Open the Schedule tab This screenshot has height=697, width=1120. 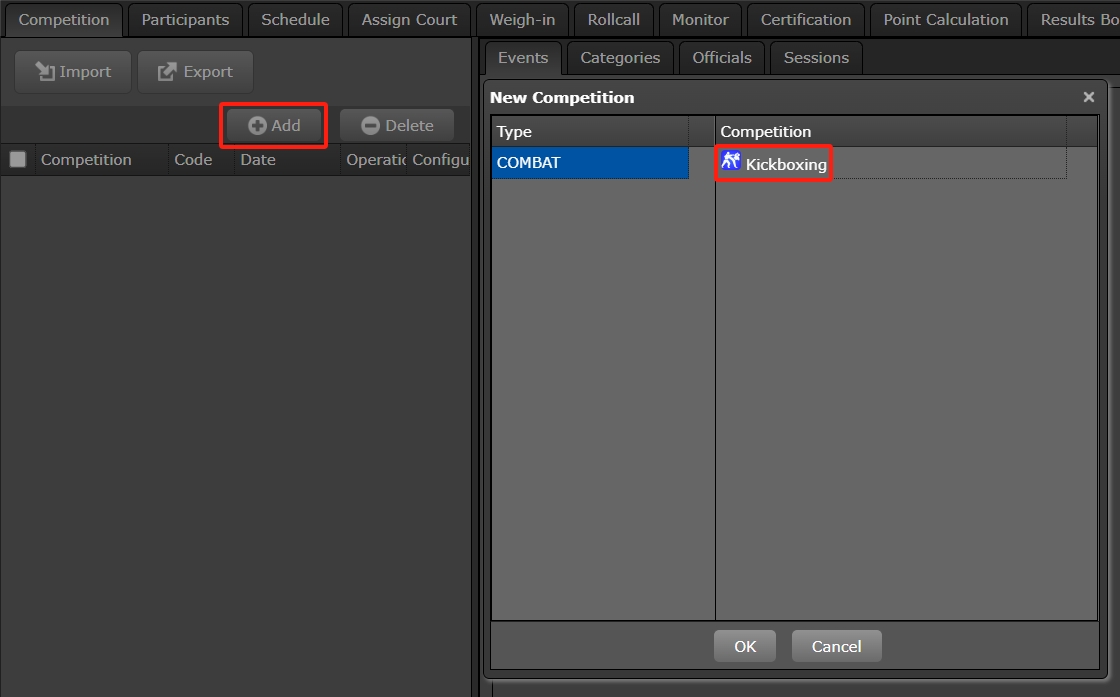pyautogui.click(x=295, y=20)
